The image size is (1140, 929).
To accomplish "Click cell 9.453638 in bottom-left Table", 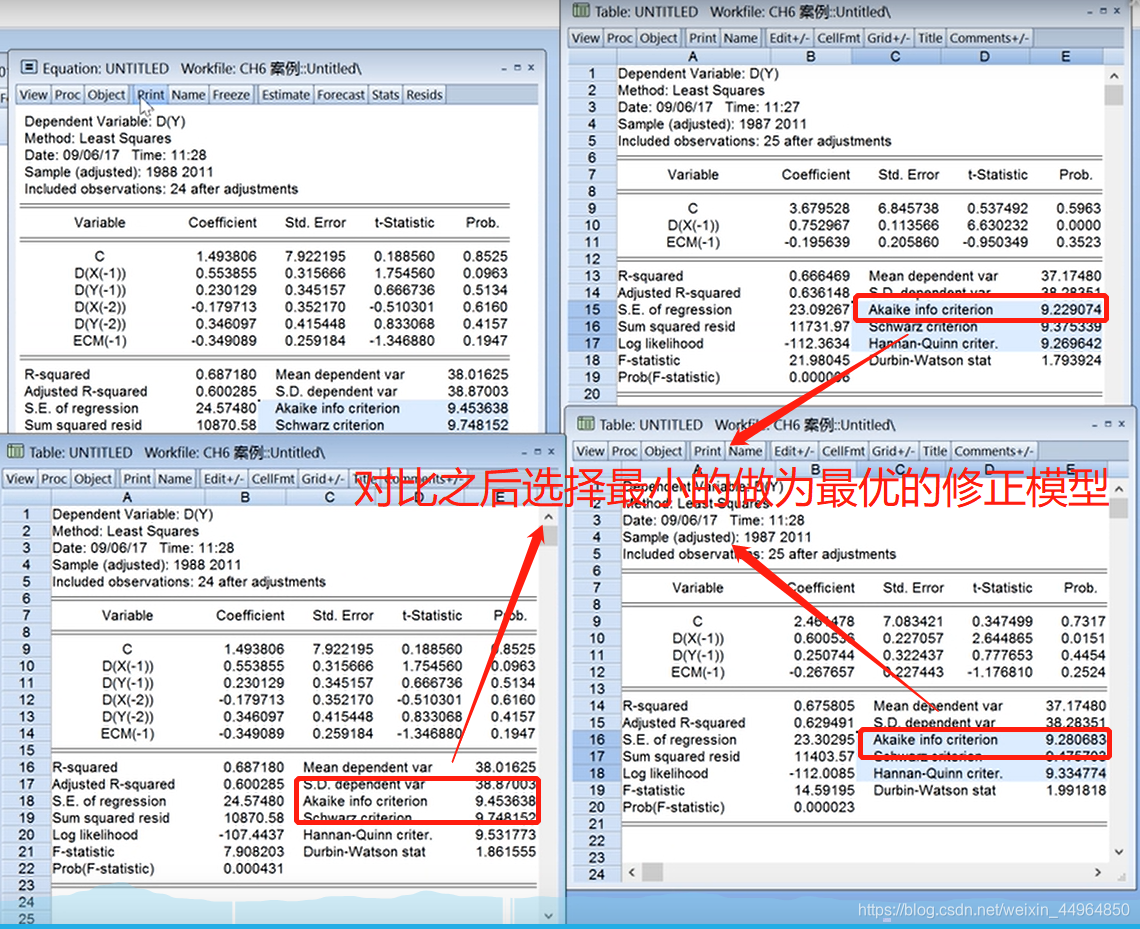I will pyautogui.click(x=505, y=801).
